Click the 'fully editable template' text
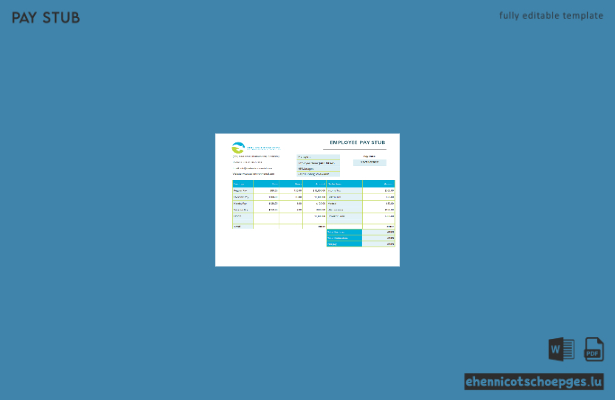Image resolution: width=615 pixels, height=400 pixels. click(x=551, y=16)
